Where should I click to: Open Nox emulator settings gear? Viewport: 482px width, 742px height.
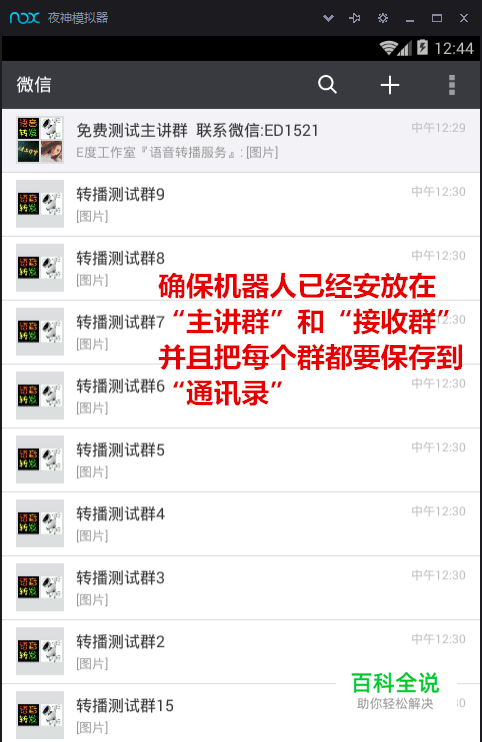coord(383,18)
